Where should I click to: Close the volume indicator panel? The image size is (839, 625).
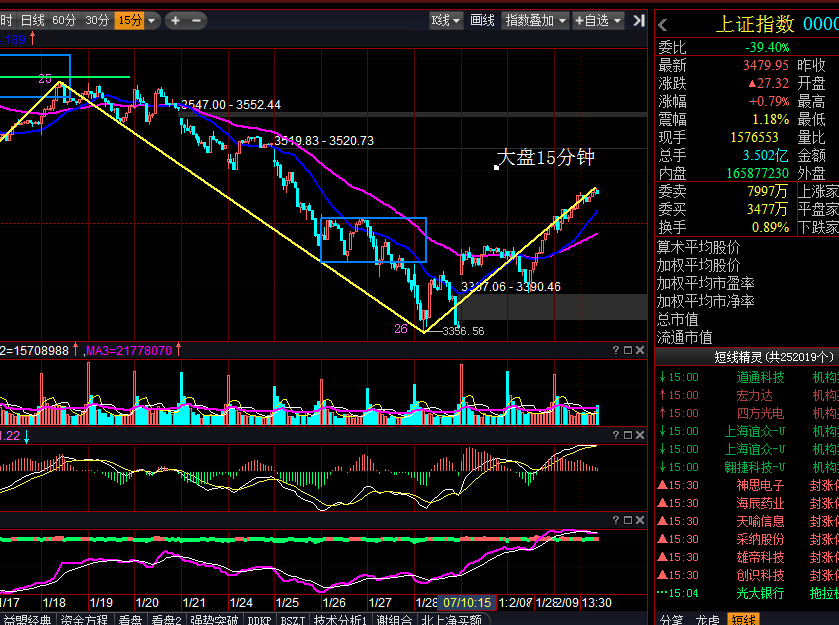640,350
